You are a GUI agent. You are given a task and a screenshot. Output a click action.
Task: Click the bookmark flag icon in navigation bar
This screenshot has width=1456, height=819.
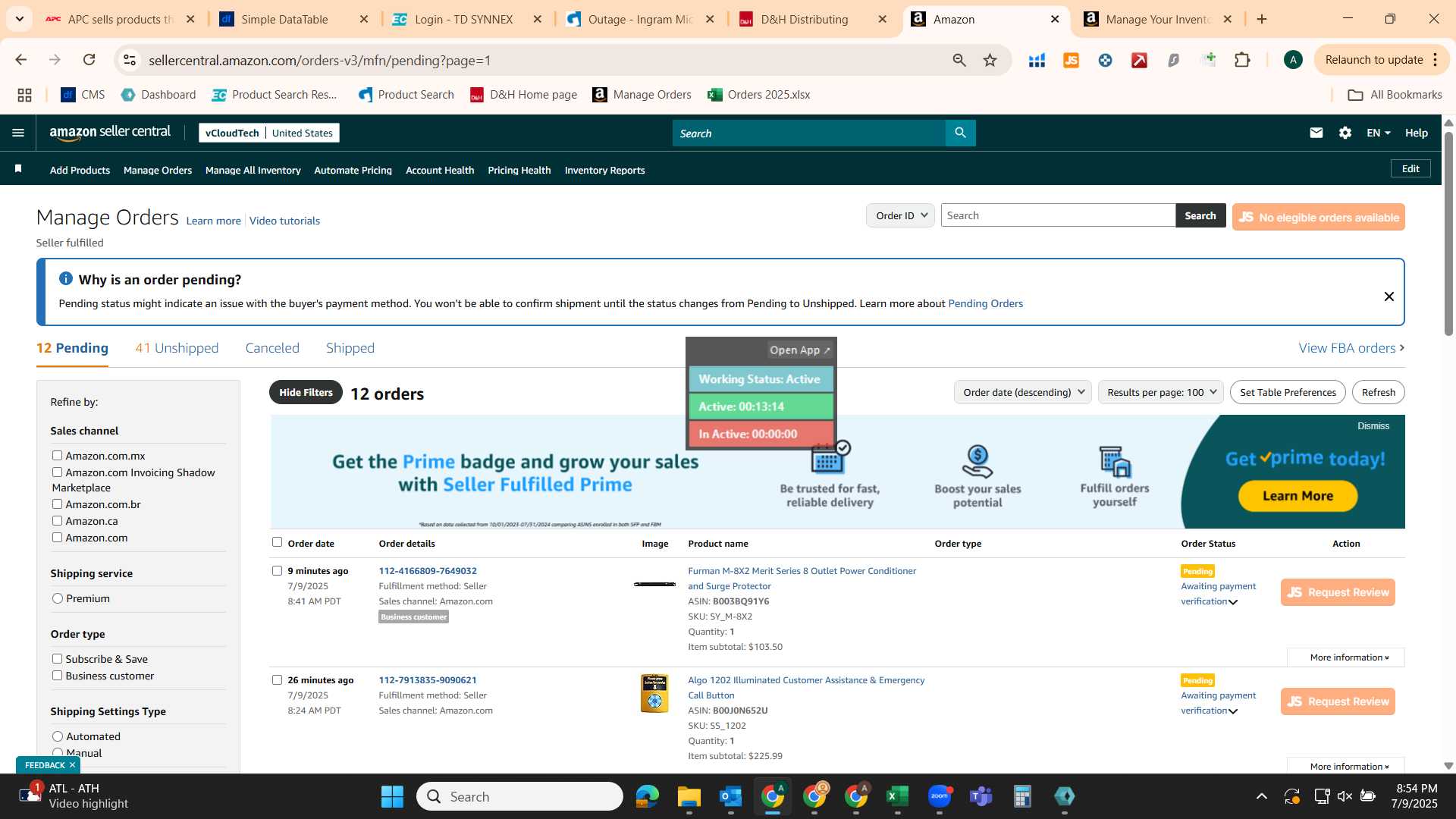pos(18,168)
